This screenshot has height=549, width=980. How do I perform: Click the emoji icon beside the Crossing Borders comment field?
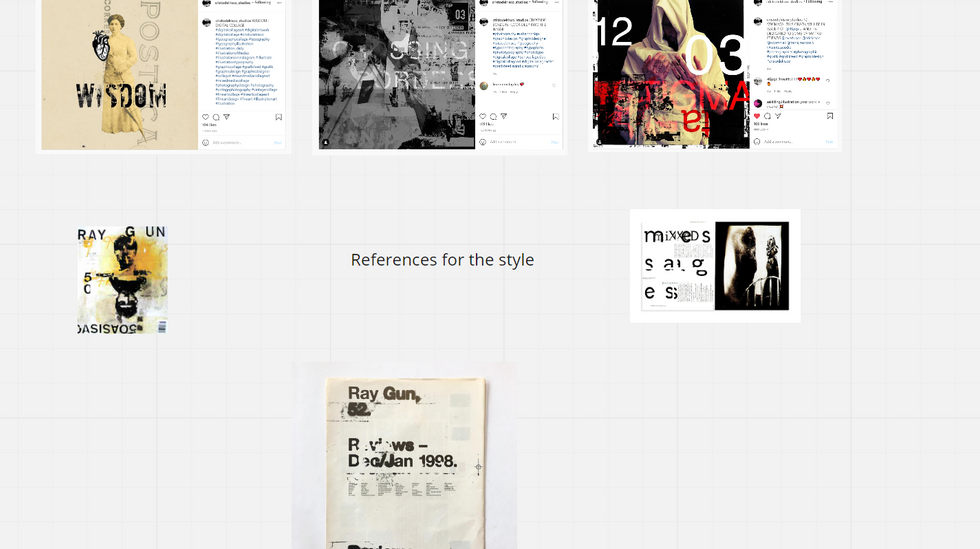tap(482, 142)
